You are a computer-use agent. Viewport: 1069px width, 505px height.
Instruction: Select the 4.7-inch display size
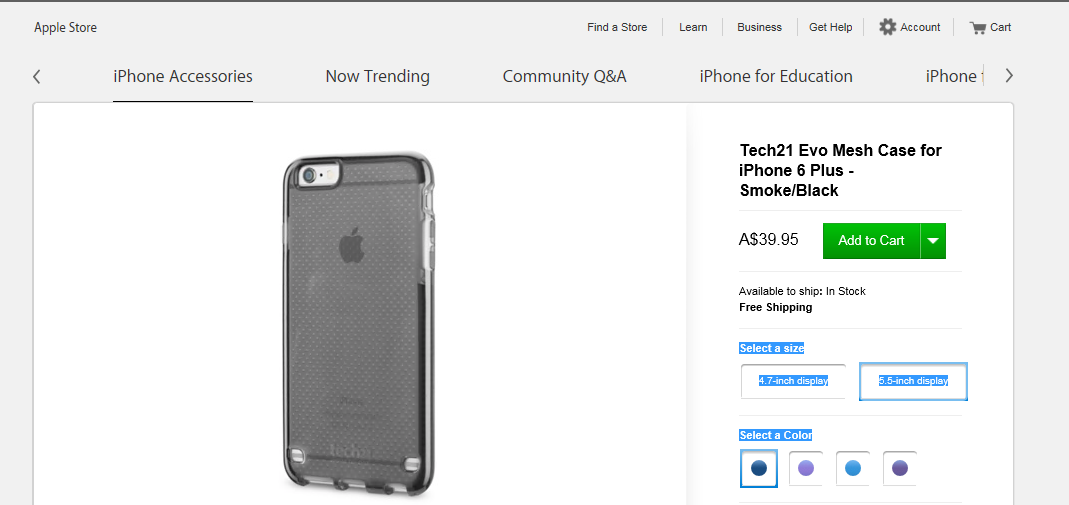tap(793, 381)
